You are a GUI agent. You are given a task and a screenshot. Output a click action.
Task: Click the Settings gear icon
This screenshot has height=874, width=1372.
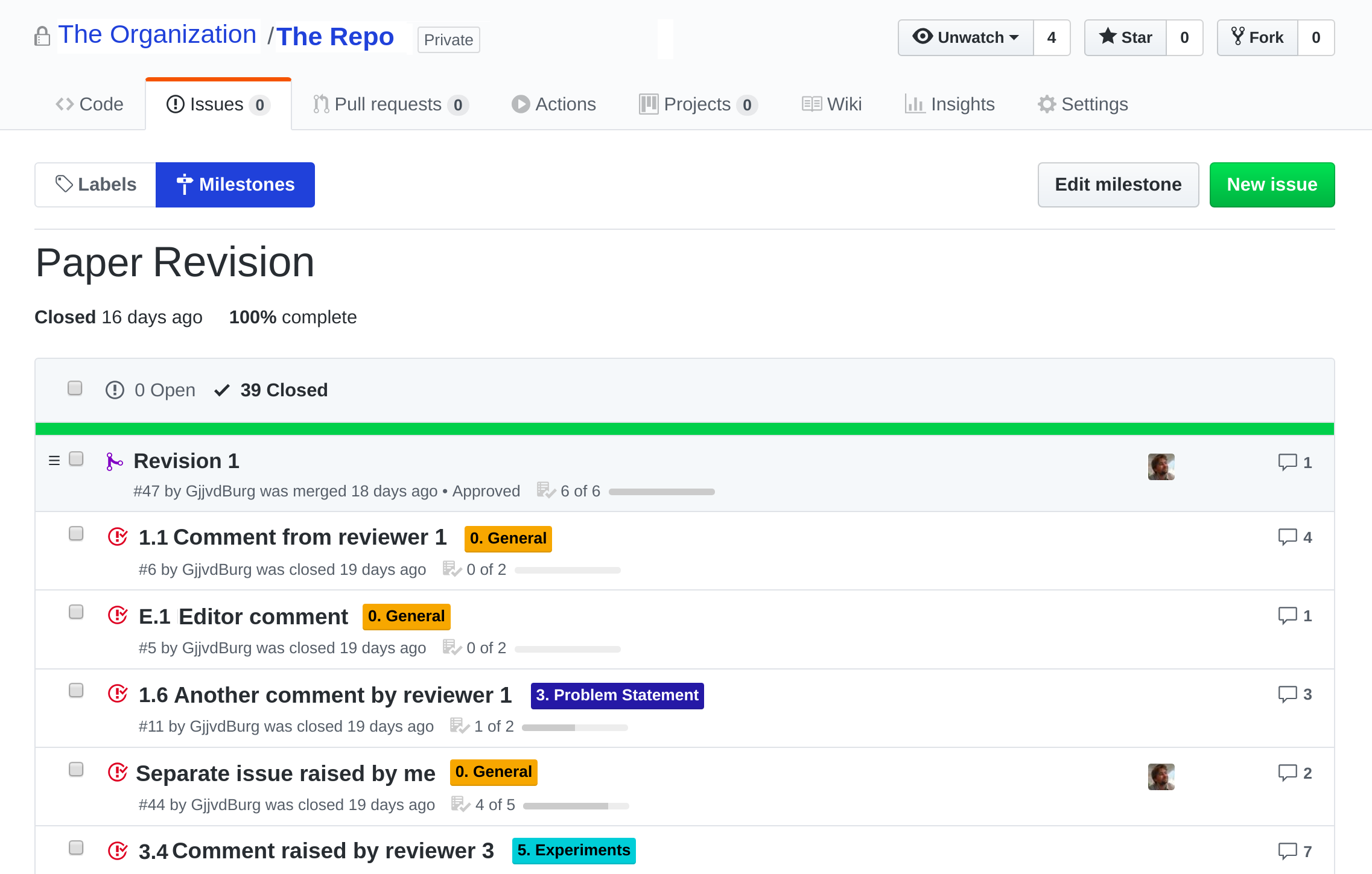[1047, 104]
